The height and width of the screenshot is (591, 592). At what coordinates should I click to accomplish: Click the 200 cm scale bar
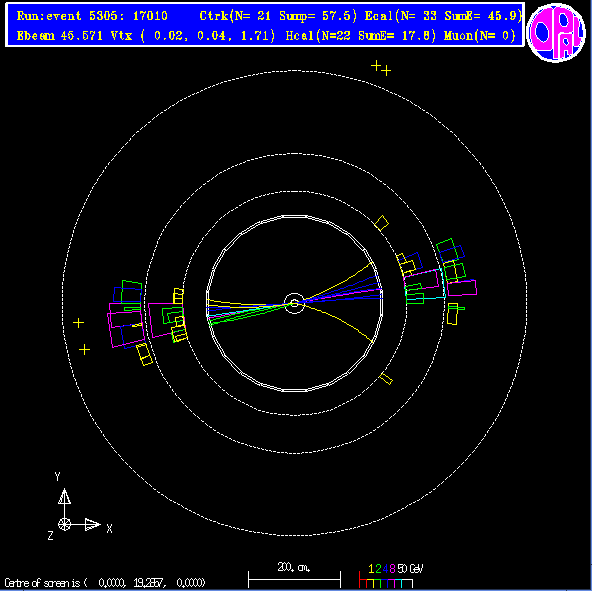[294, 580]
